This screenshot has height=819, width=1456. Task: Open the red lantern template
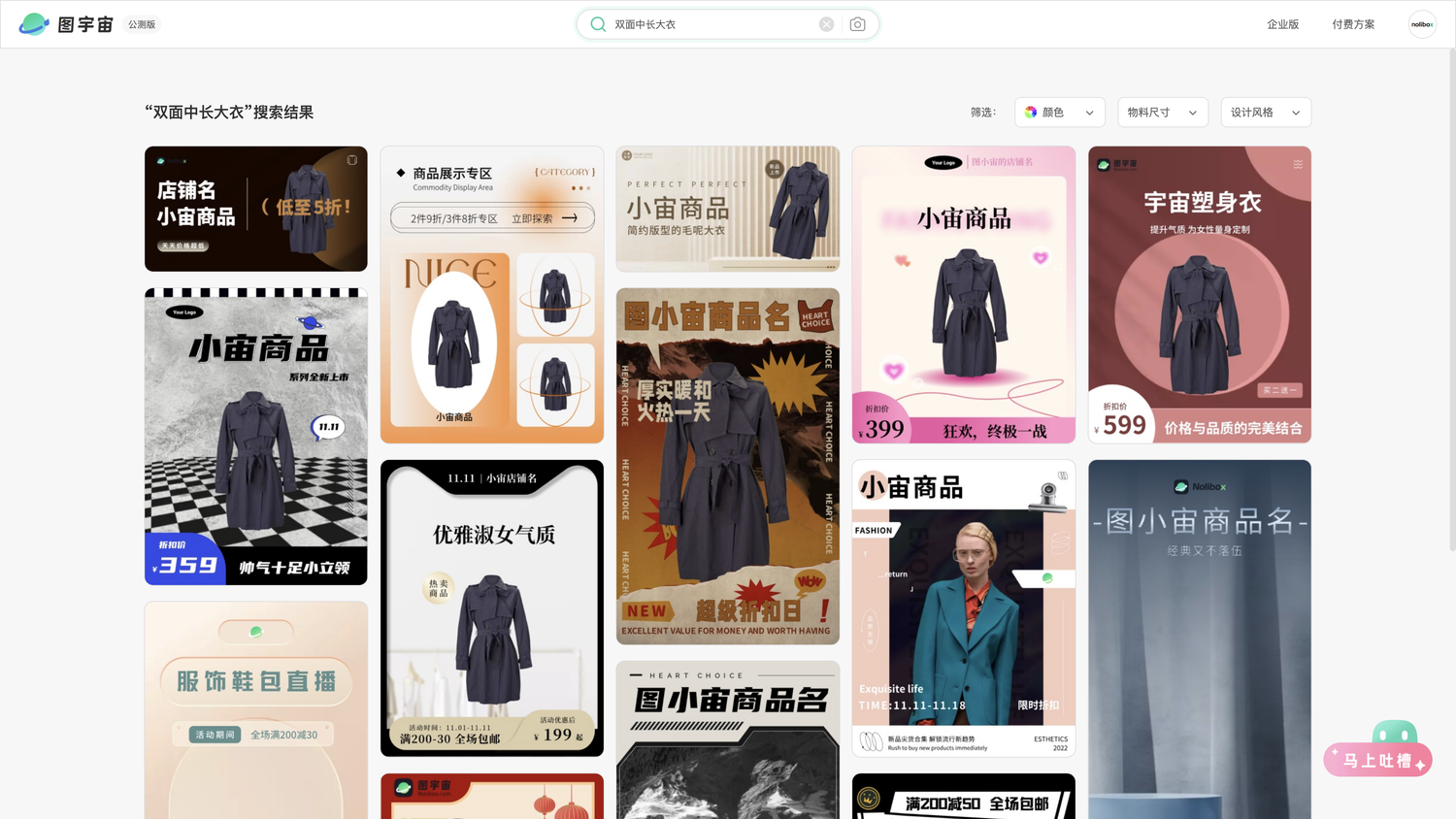click(x=492, y=797)
